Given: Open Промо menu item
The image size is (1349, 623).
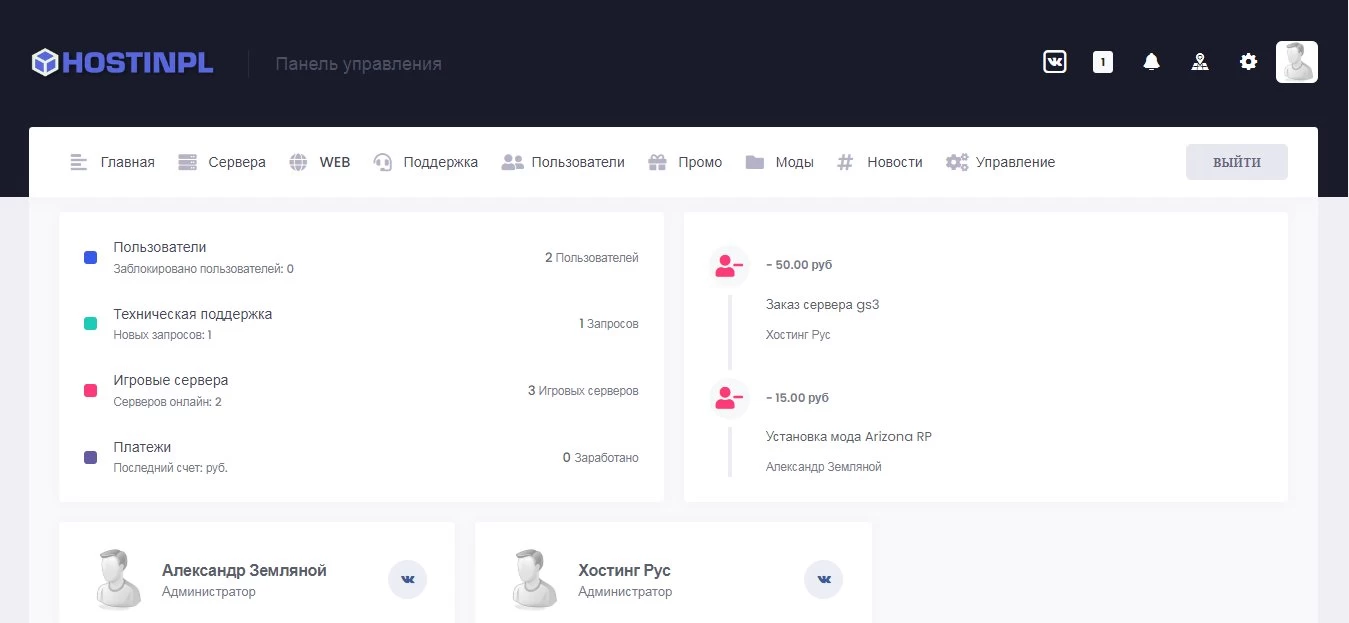Looking at the screenshot, I should click(x=700, y=162).
